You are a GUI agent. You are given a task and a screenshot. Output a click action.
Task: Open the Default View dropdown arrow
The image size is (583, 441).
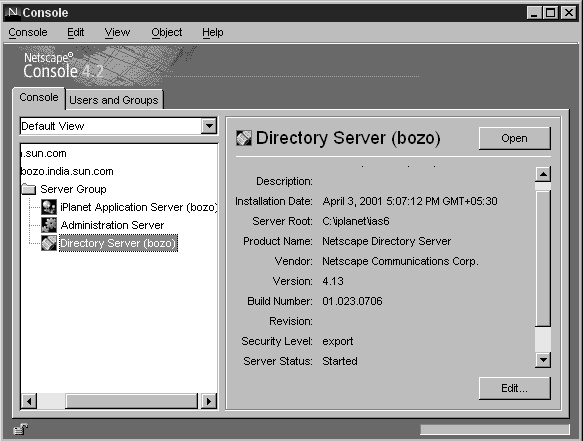(x=209, y=126)
